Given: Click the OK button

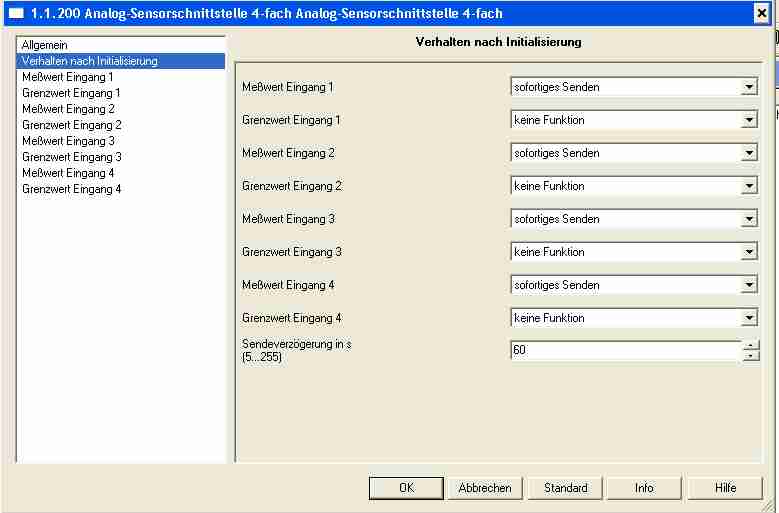Looking at the screenshot, I should (406, 488).
